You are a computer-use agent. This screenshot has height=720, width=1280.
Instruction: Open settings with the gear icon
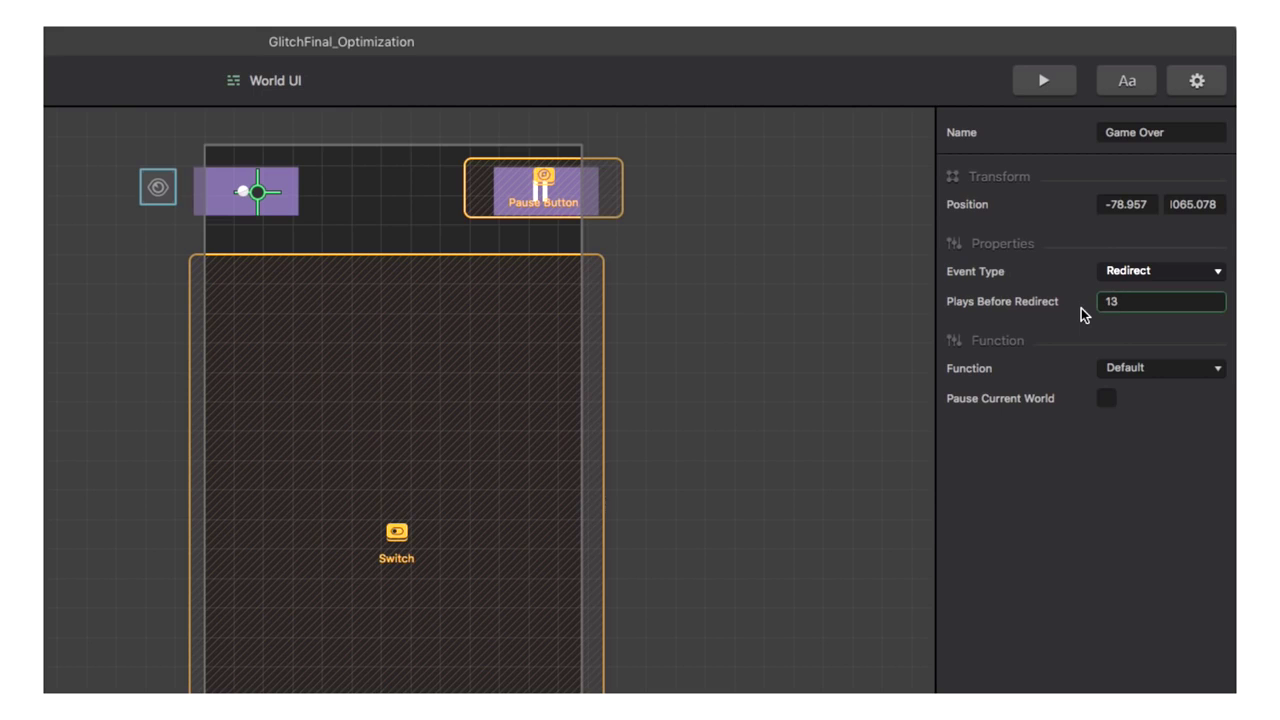(1196, 81)
